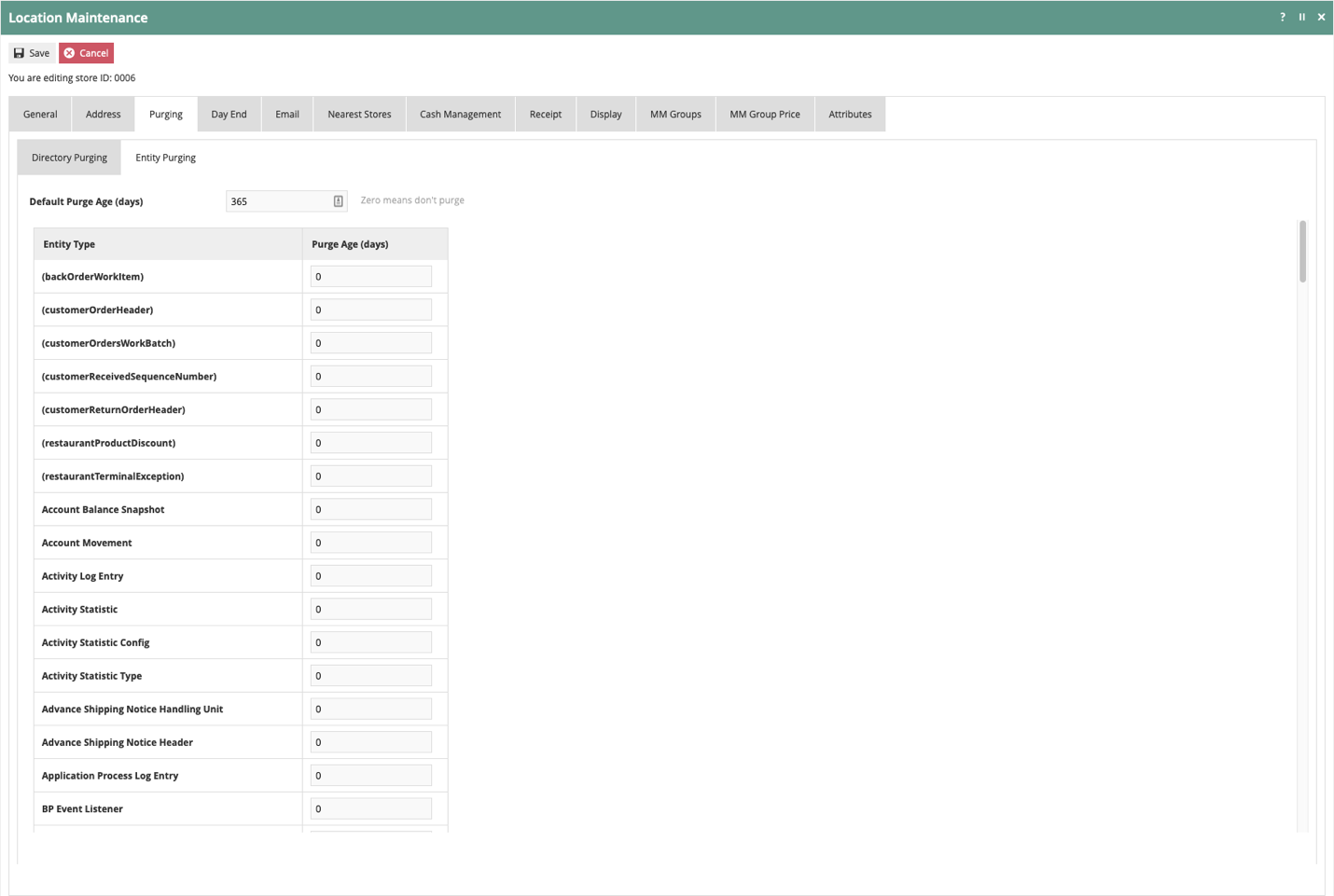Image resolution: width=1334 pixels, height=896 pixels.
Task: Cancel editing the store
Action: pos(86,53)
